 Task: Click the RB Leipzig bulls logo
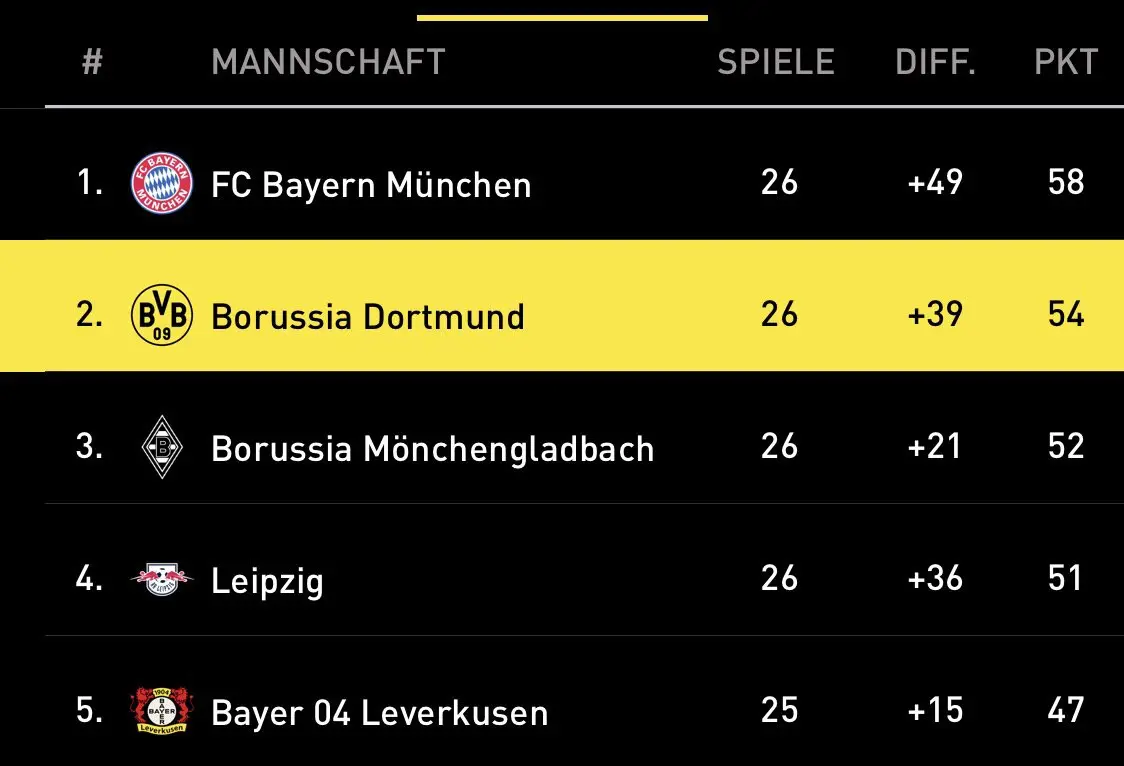coord(161,579)
